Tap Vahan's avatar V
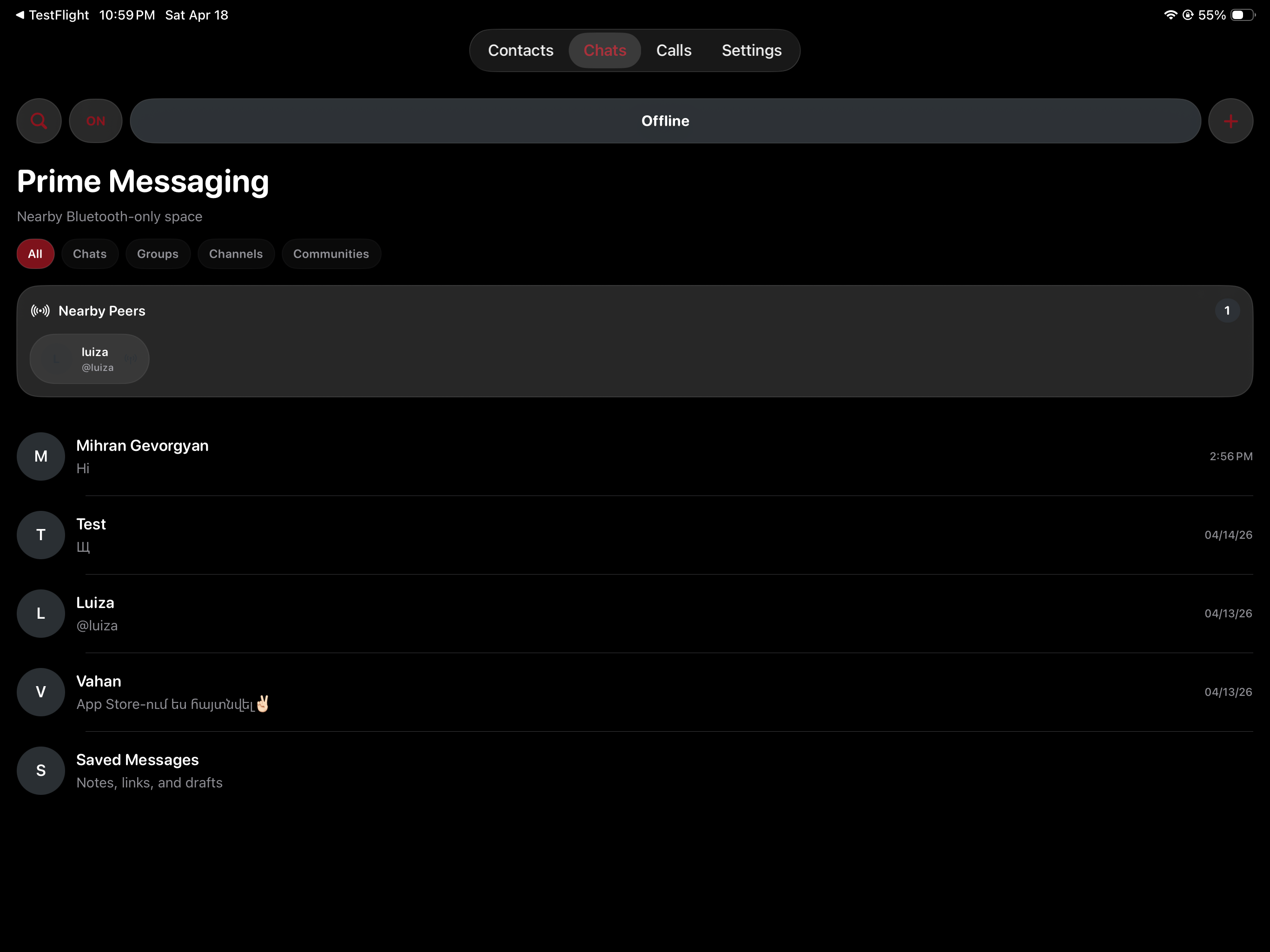This screenshot has width=1270, height=952. (x=41, y=692)
